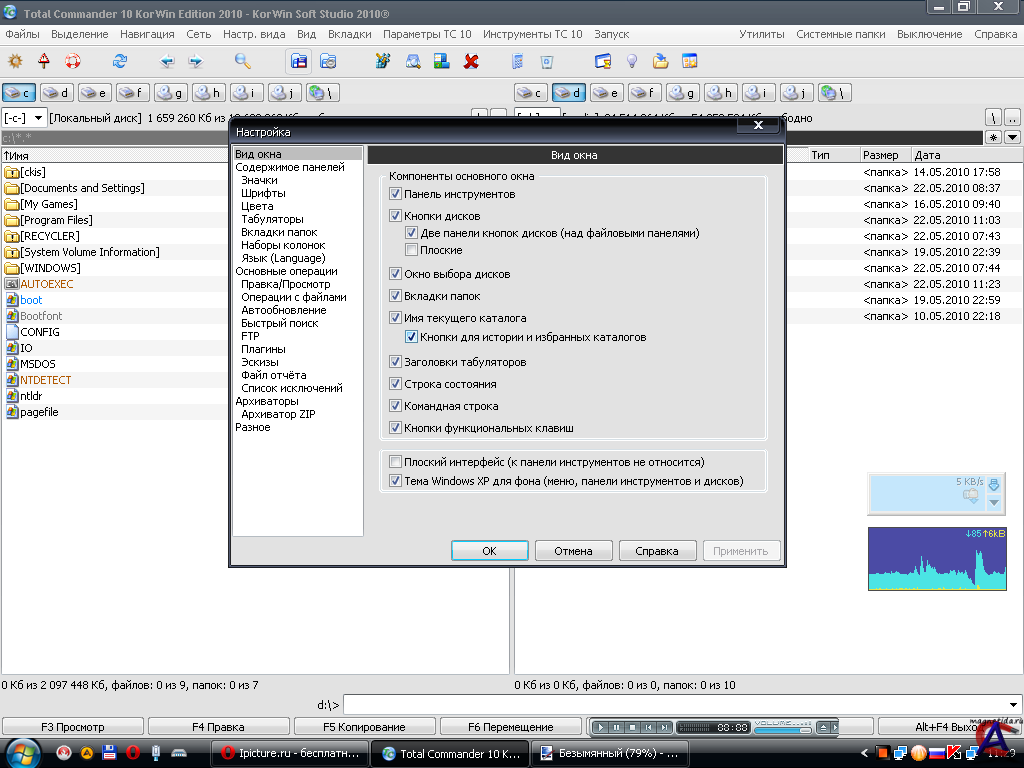Click the recycle bin toolbar icon

tap(546, 61)
